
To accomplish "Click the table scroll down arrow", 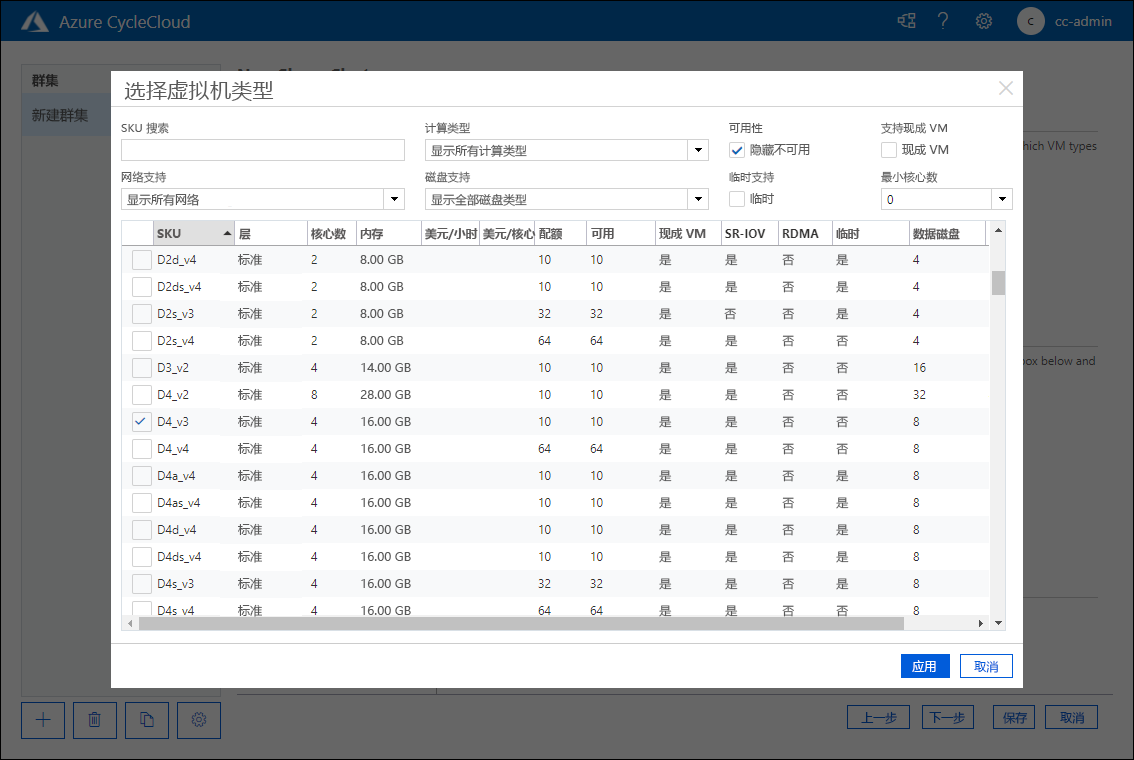I will [x=998, y=623].
